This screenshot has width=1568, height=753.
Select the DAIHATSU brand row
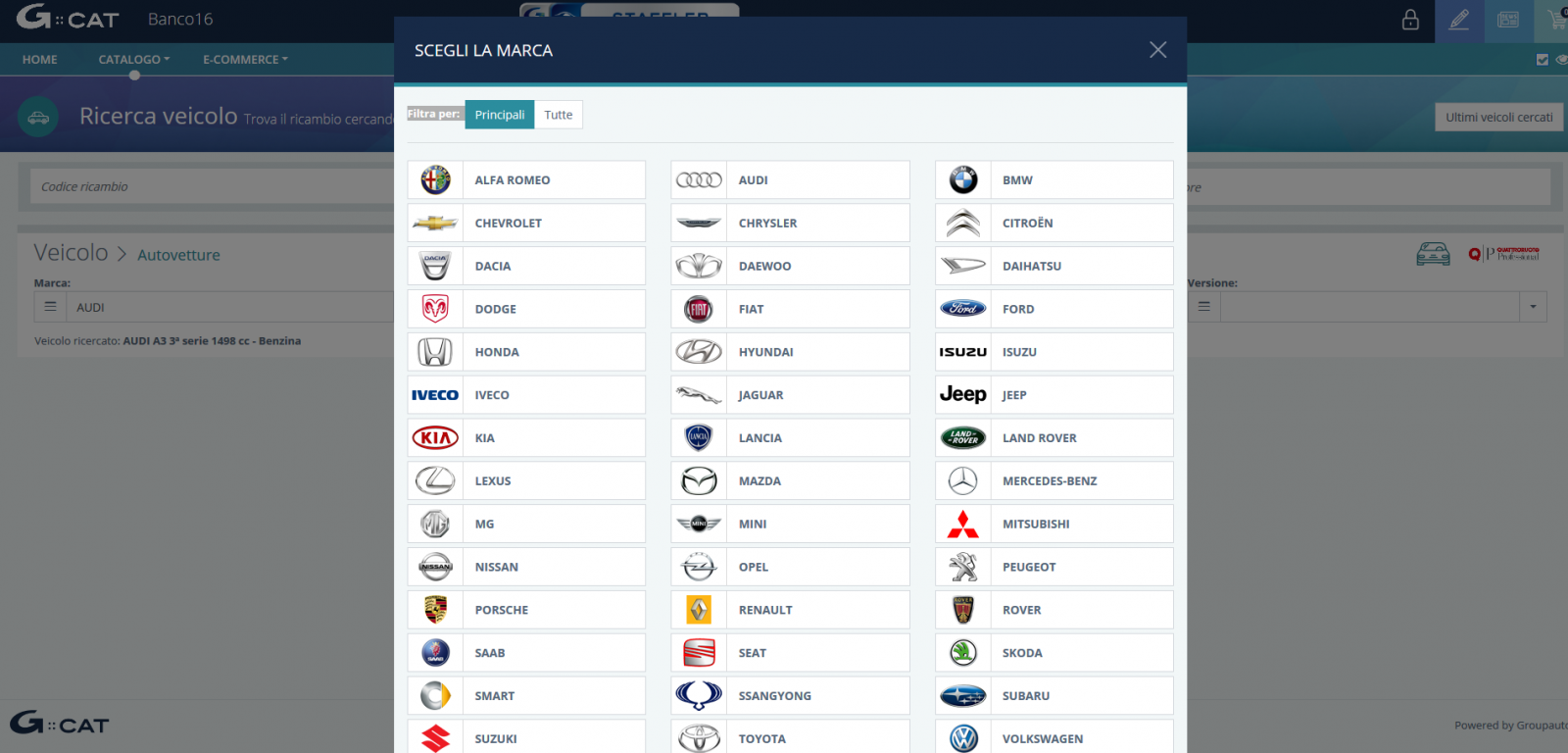[1054, 266]
